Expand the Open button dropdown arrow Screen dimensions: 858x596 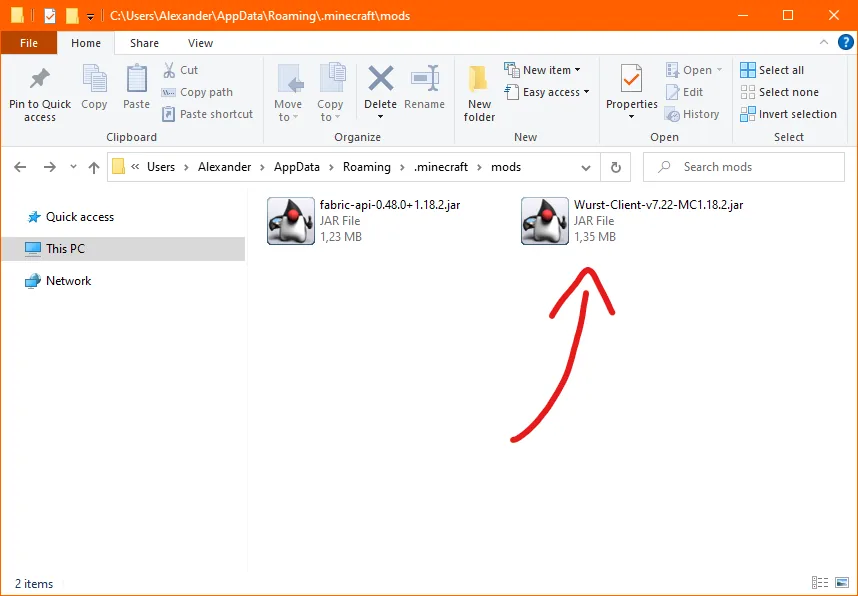click(719, 70)
